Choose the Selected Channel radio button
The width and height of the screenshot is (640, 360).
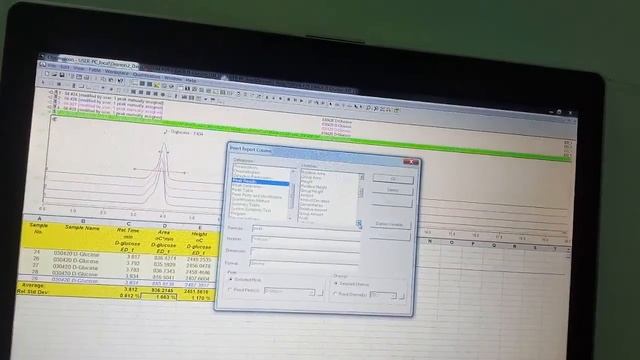336,283
